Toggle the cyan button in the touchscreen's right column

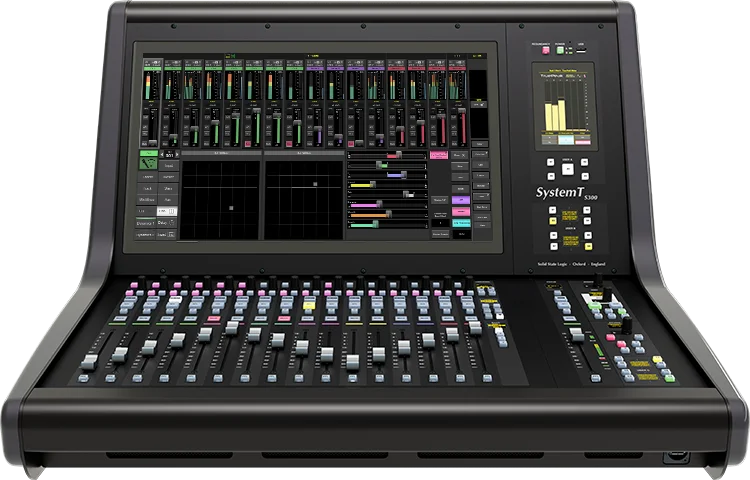(461, 223)
